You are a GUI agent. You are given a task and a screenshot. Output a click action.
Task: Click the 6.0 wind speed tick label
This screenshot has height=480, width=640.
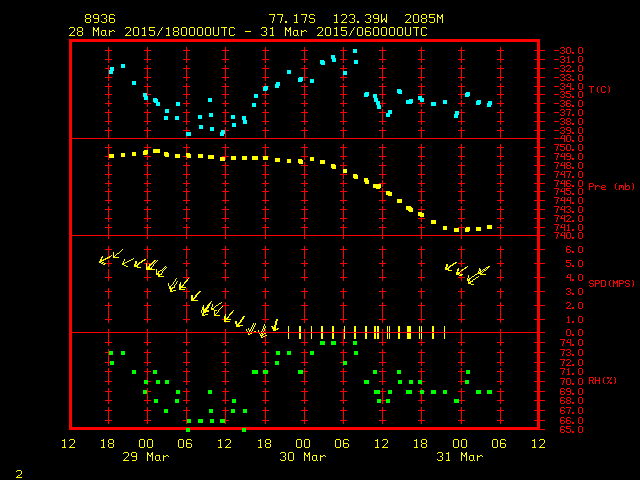click(x=574, y=250)
